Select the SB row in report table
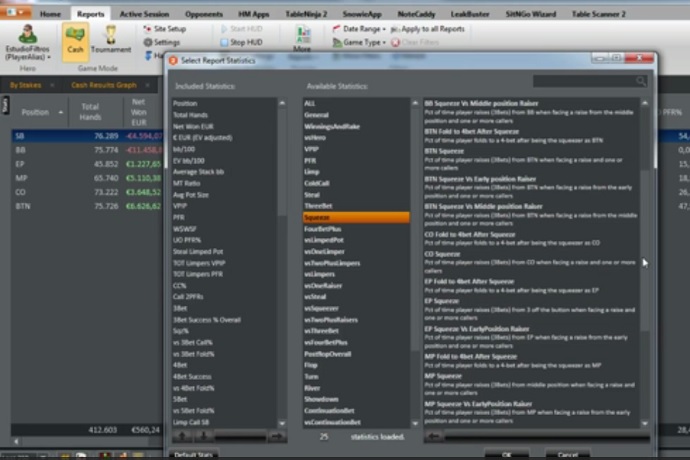 [x=87, y=136]
